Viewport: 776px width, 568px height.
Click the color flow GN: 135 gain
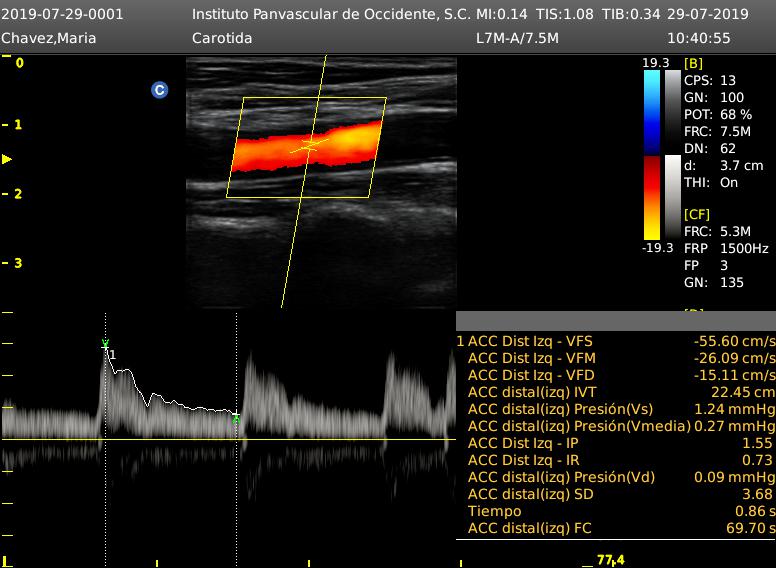pos(714,283)
